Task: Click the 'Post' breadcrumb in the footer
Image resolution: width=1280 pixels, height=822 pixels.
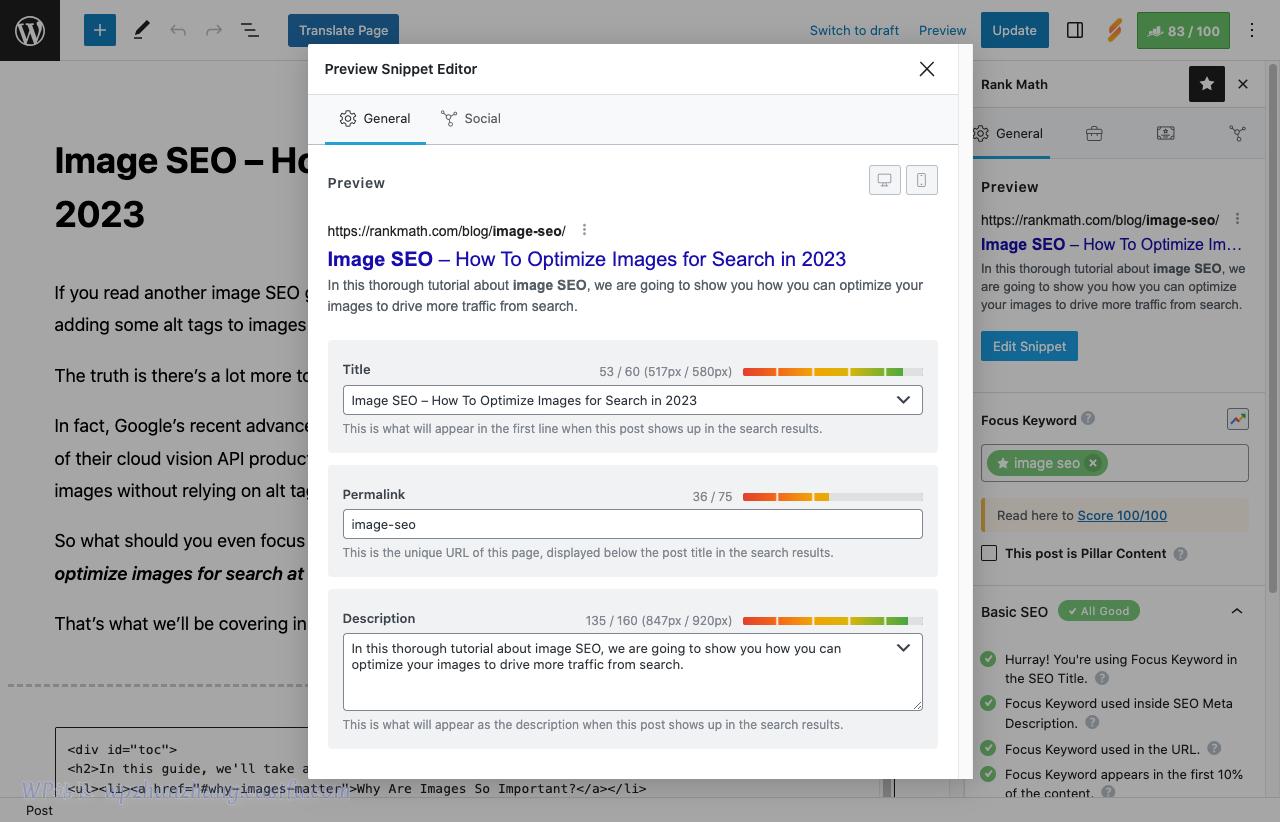Action: pyautogui.click(x=39, y=810)
